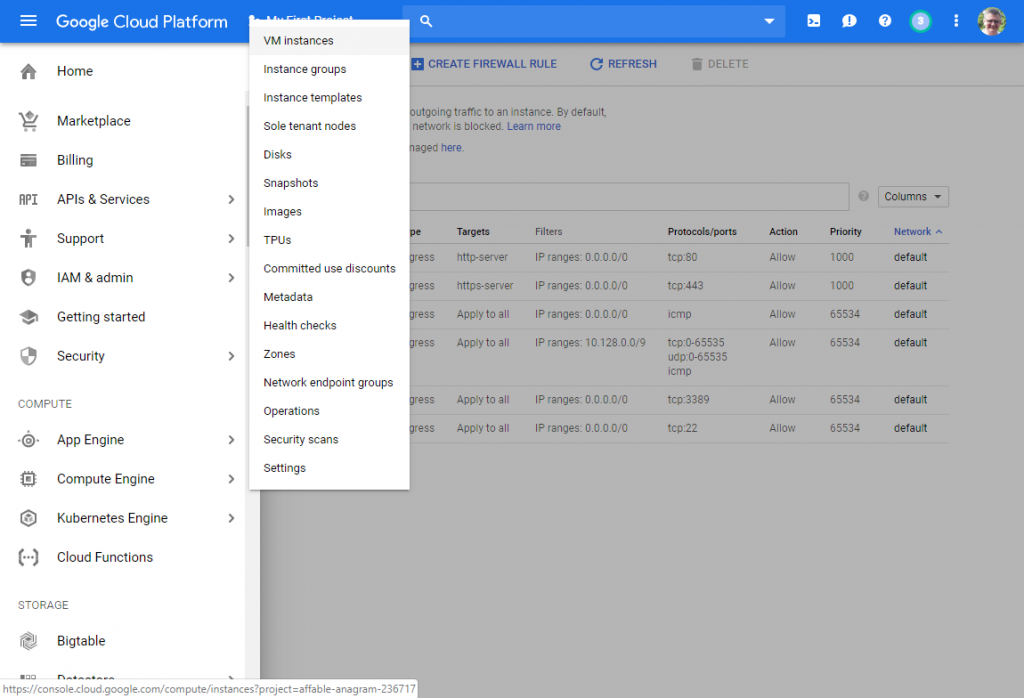The width and height of the screenshot is (1024, 698).
Task: Click the Compute Engine chip icon
Action: [x=28, y=479]
